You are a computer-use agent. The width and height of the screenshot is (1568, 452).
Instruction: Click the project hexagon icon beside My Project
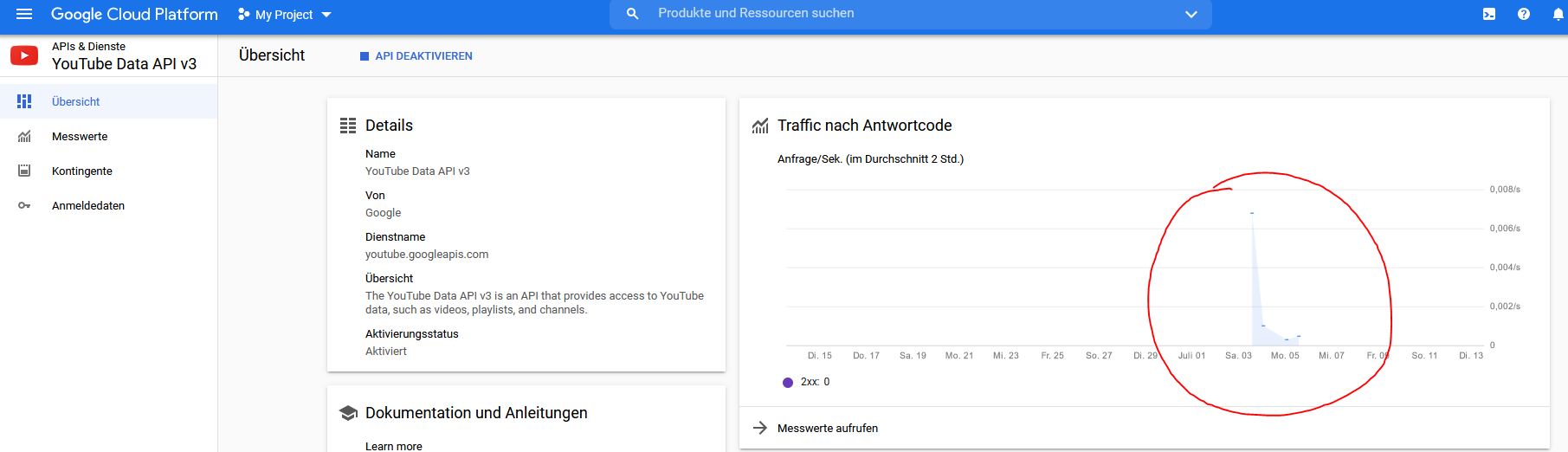(x=244, y=15)
